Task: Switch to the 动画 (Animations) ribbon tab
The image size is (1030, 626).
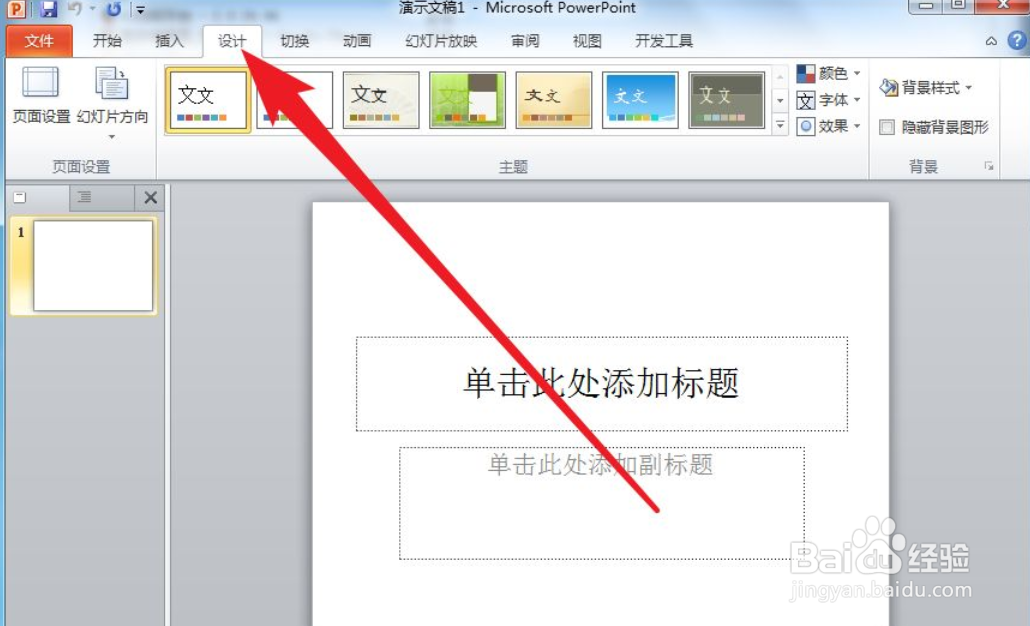Action: pyautogui.click(x=357, y=41)
